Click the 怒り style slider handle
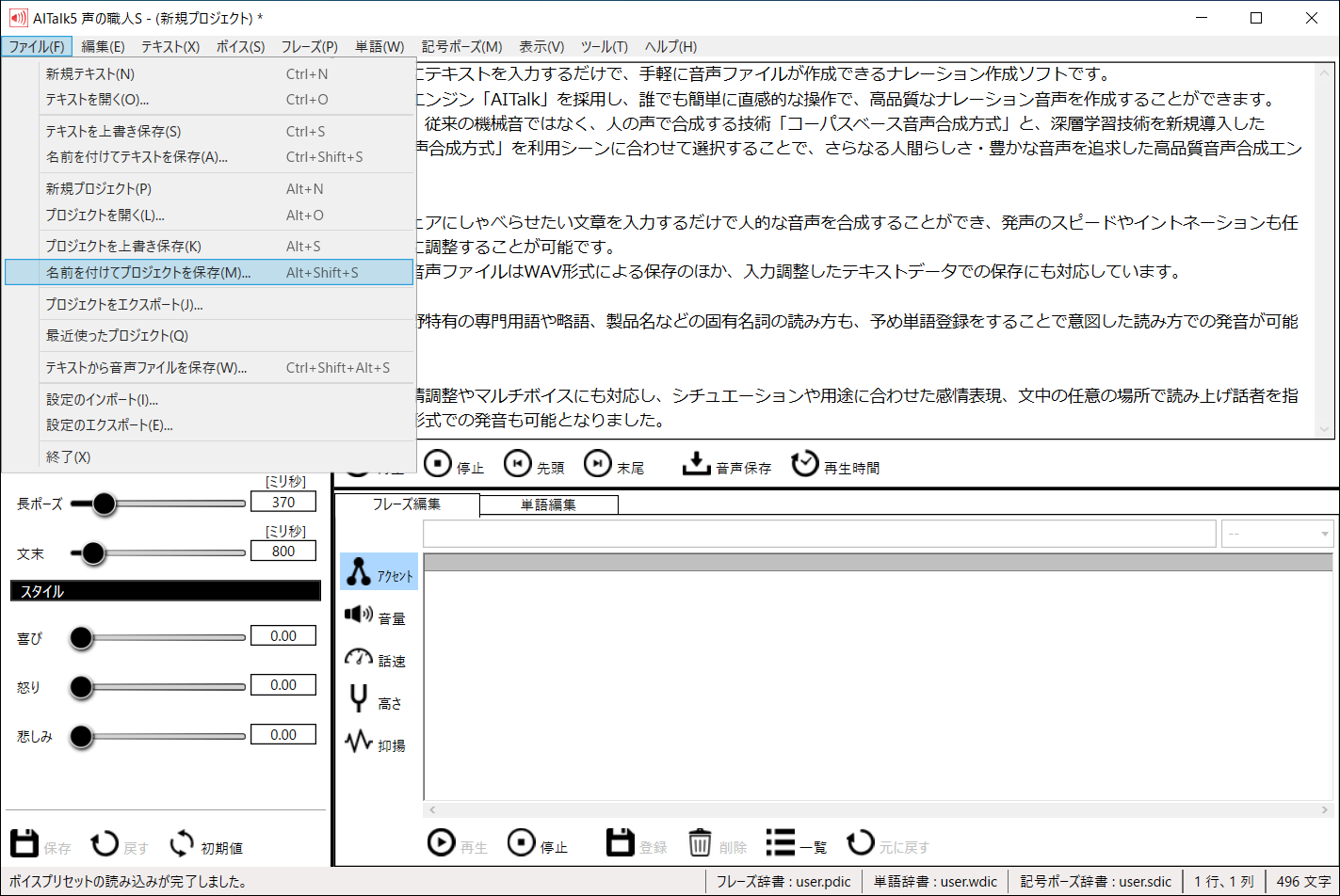 coord(82,688)
